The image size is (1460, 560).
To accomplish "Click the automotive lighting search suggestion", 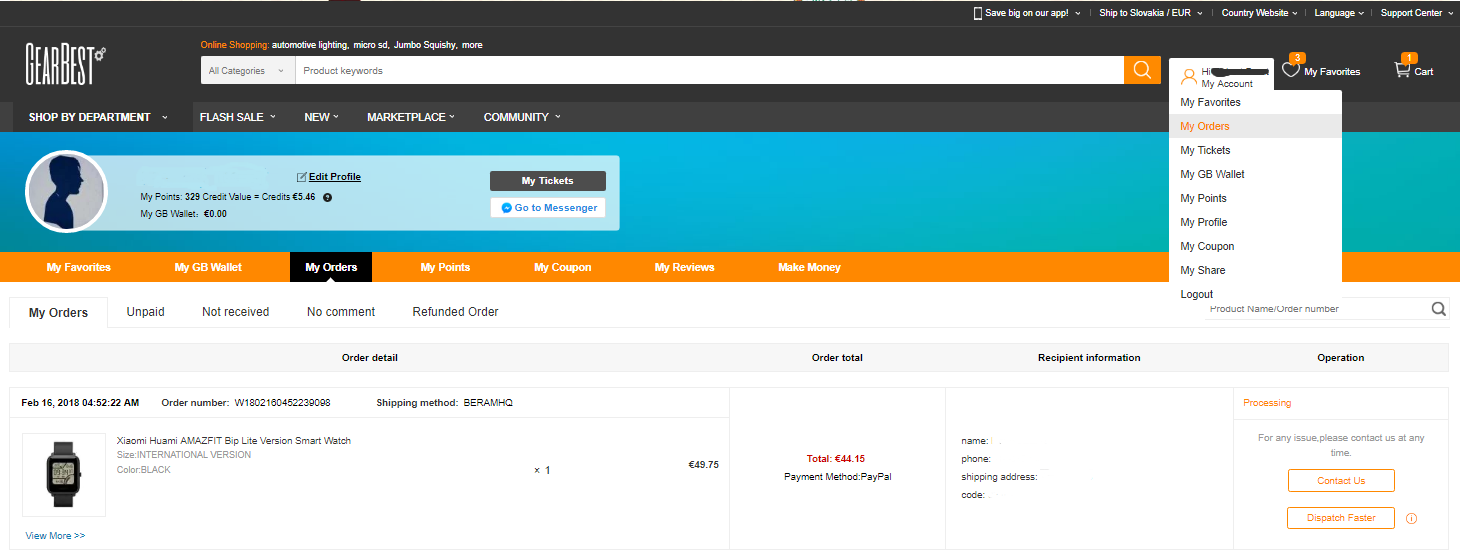I will pos(310,45).
